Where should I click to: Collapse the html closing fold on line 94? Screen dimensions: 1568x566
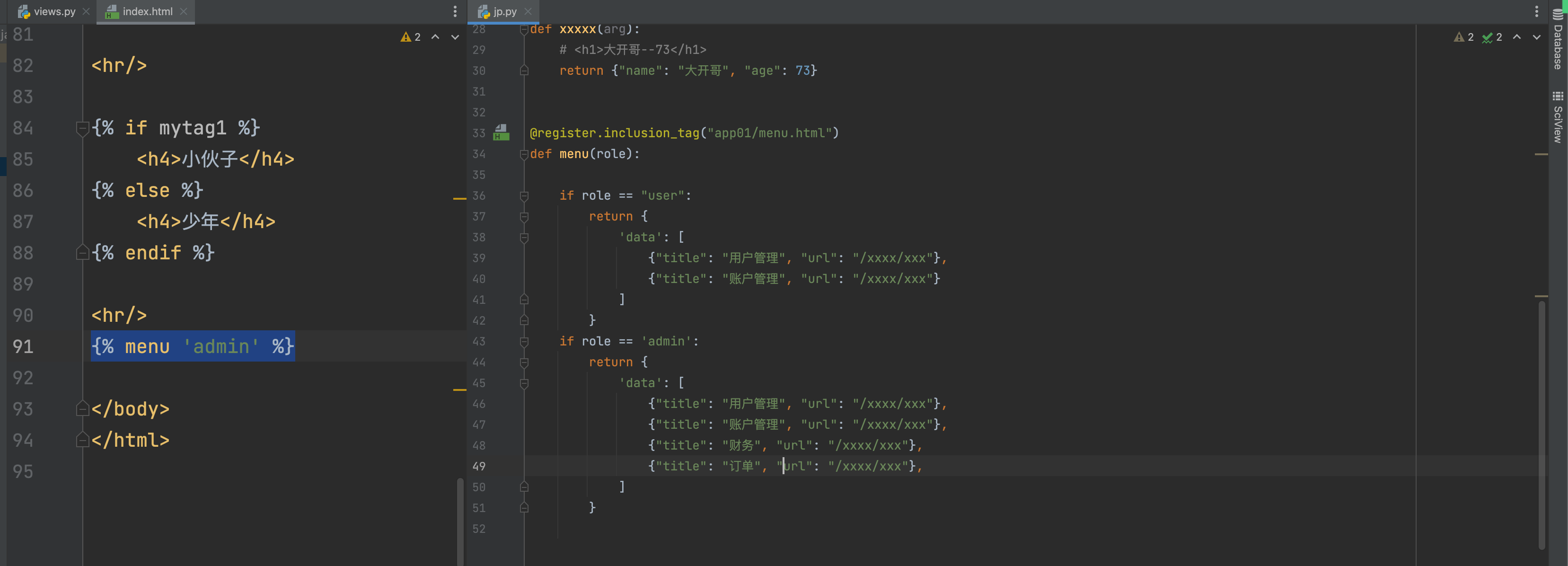coord(83,440)
